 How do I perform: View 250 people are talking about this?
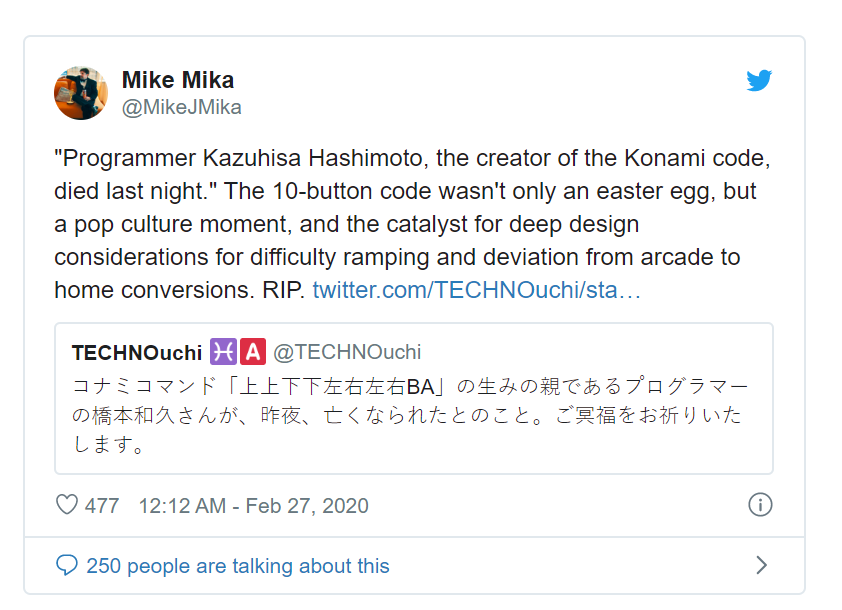point(238,566)
